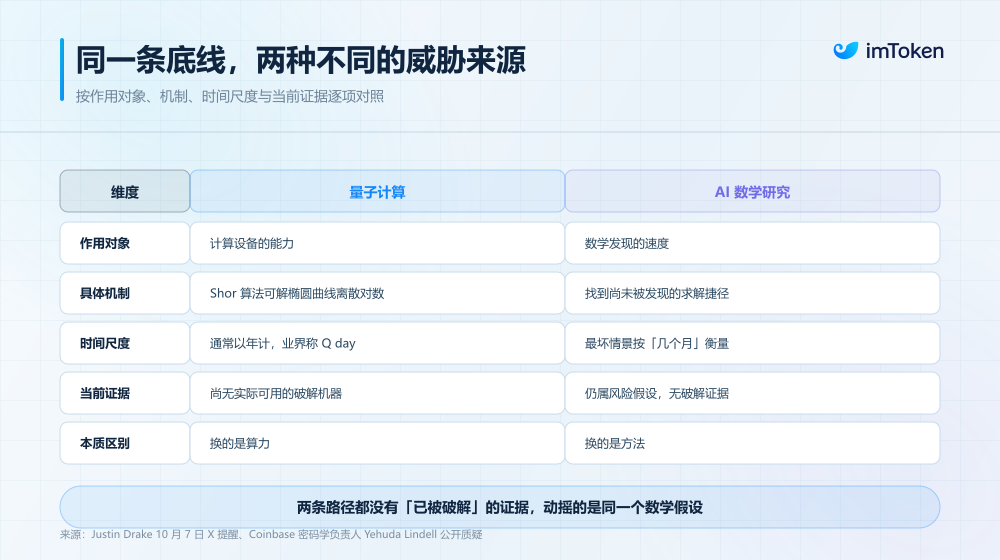
Task: Select the '具体机制' row label
Action: [x=124, y=293]
